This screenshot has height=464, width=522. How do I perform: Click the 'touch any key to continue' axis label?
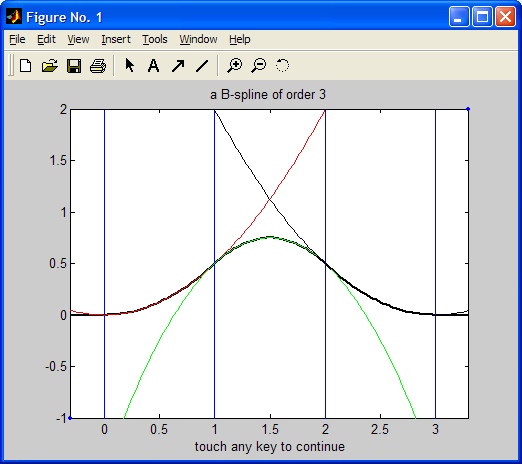click(270, 447)
